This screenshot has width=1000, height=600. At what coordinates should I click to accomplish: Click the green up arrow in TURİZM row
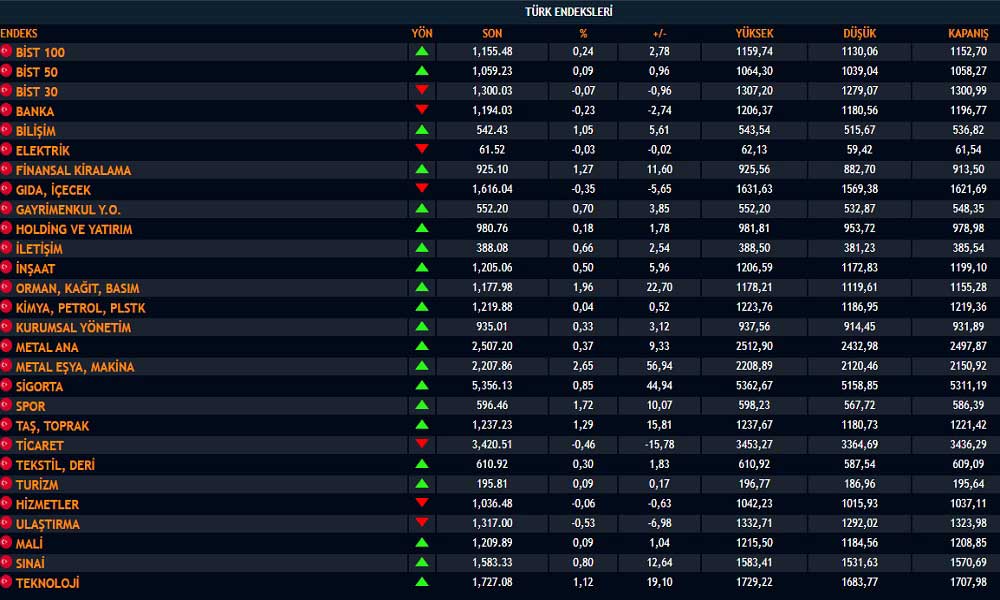pos(422,483)
